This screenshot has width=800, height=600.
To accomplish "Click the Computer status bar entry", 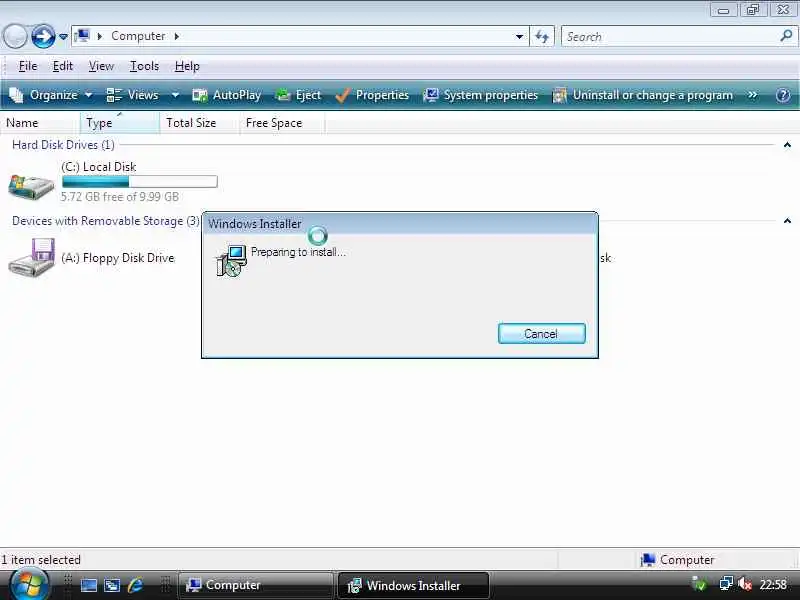I will [x=677, y=560].
